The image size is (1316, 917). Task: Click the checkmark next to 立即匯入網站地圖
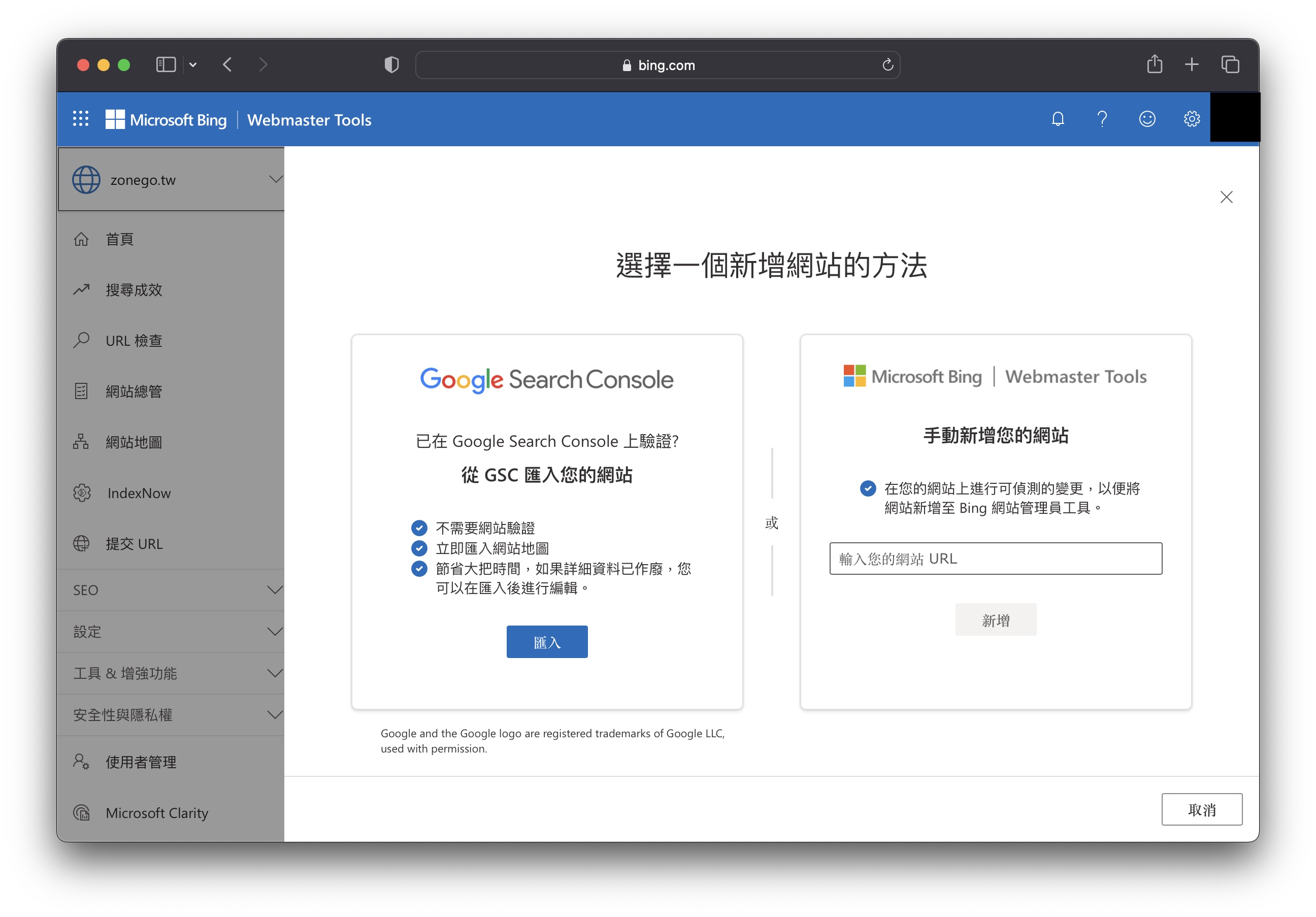point(419,548)
